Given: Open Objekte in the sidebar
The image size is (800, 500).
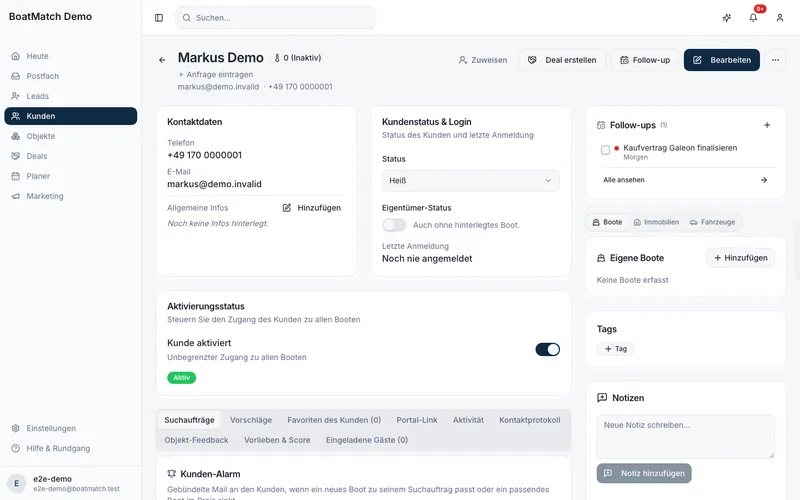Looking at the screenshot, I should click(71, 136).
